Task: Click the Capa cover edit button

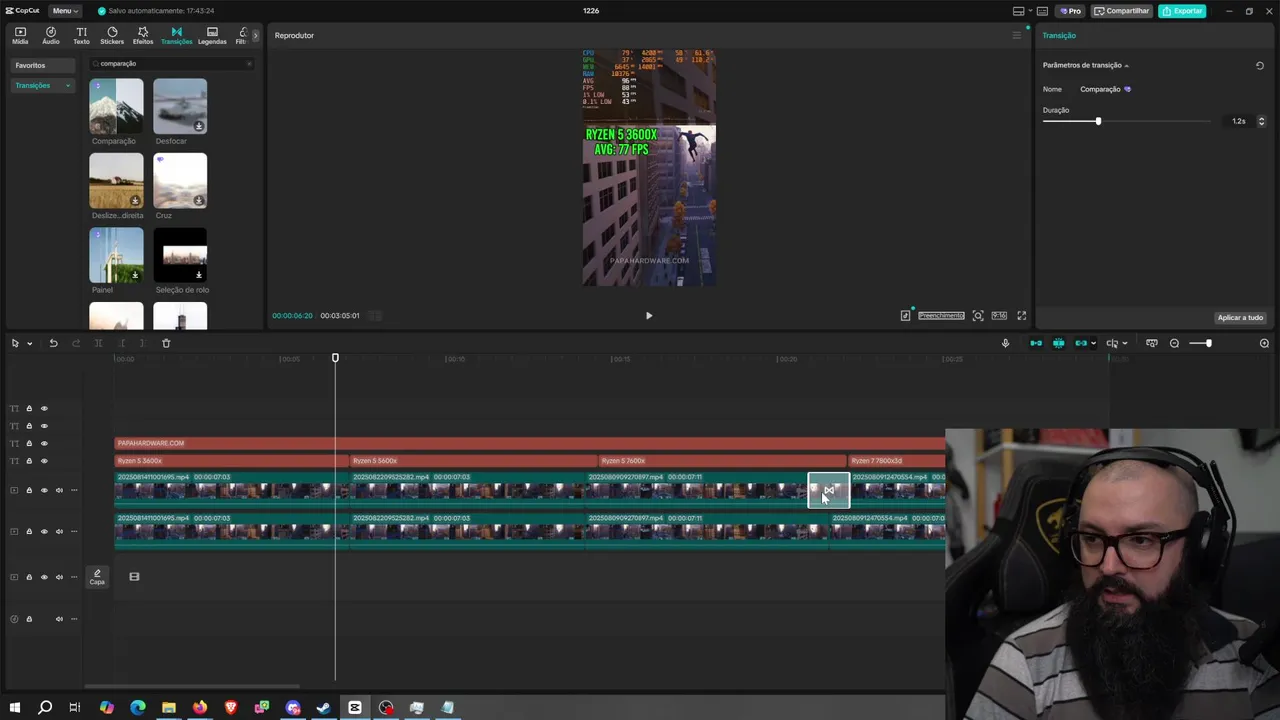Action: point(97,577)
